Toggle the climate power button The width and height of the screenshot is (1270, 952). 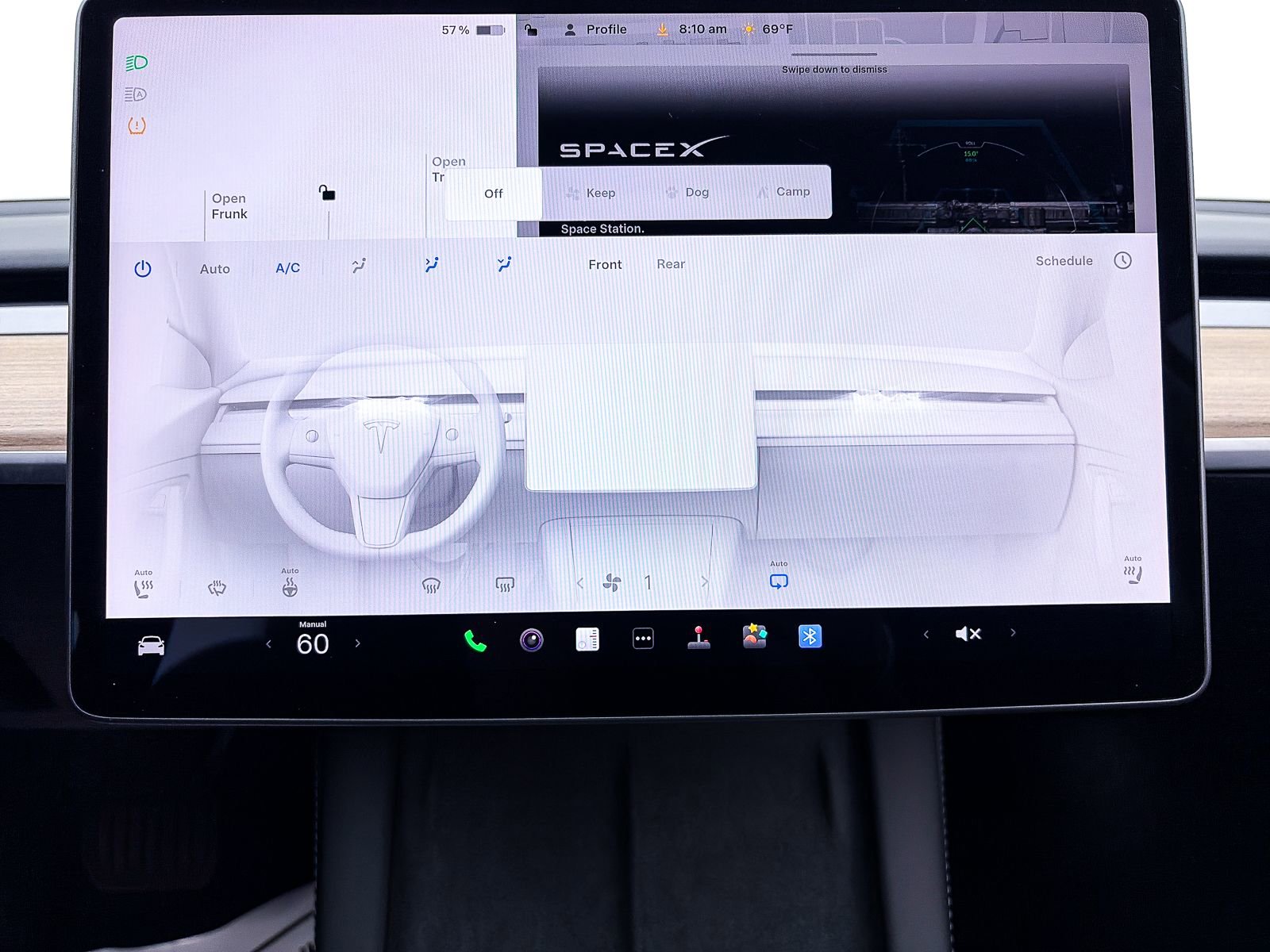click(141, 267)
